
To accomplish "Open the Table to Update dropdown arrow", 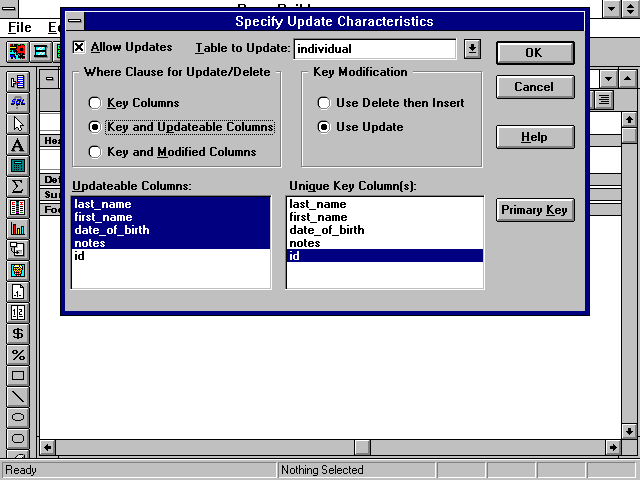I will (473, 49).
